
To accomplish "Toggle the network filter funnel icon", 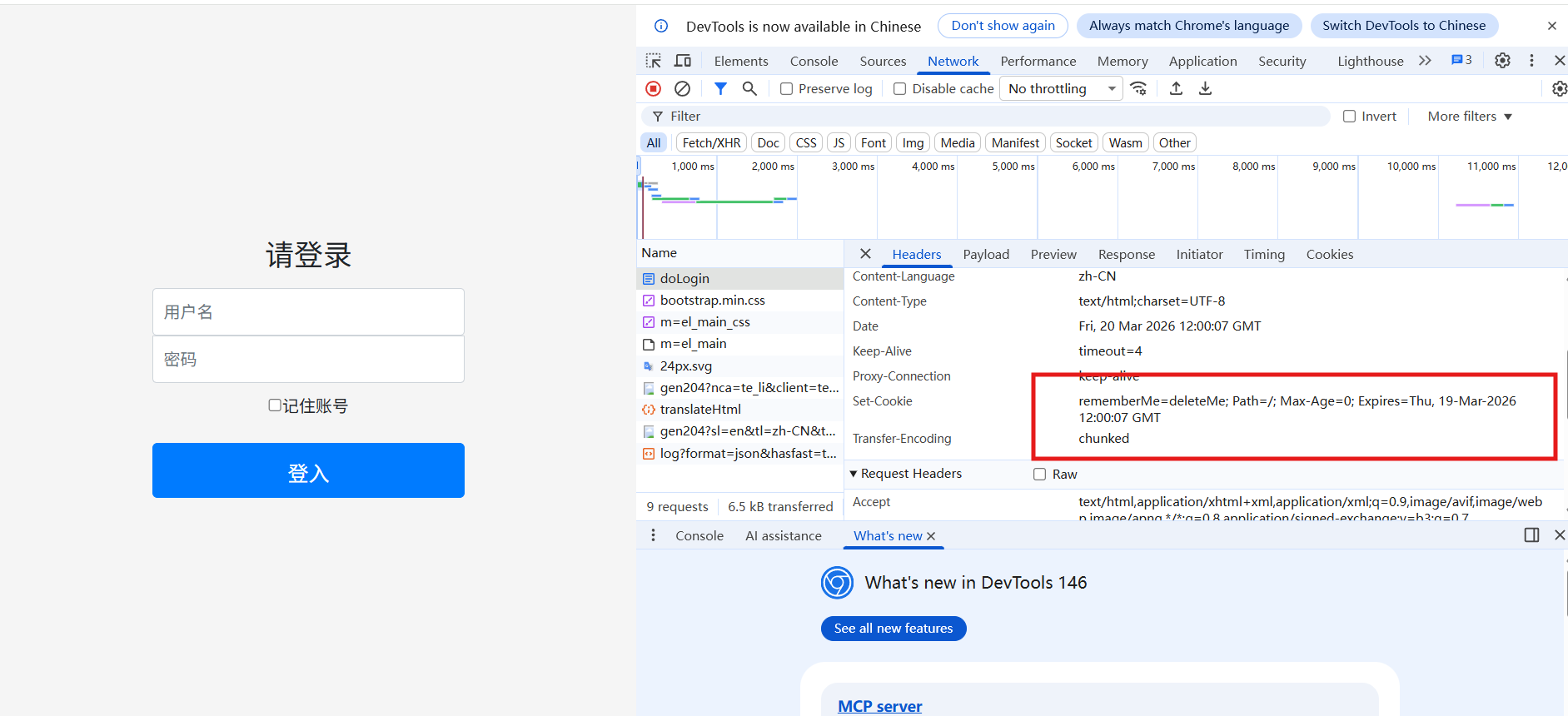I will [721, 88].
